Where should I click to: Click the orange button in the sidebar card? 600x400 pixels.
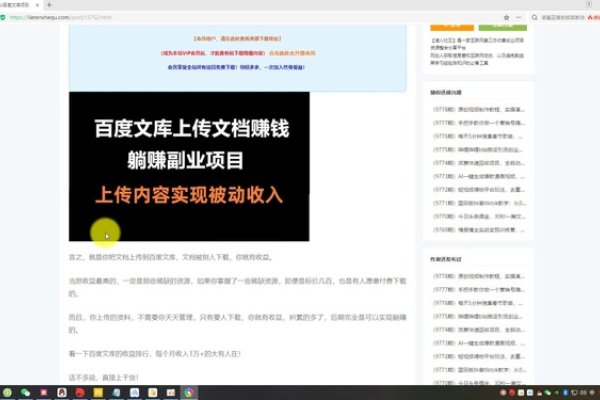452,26
